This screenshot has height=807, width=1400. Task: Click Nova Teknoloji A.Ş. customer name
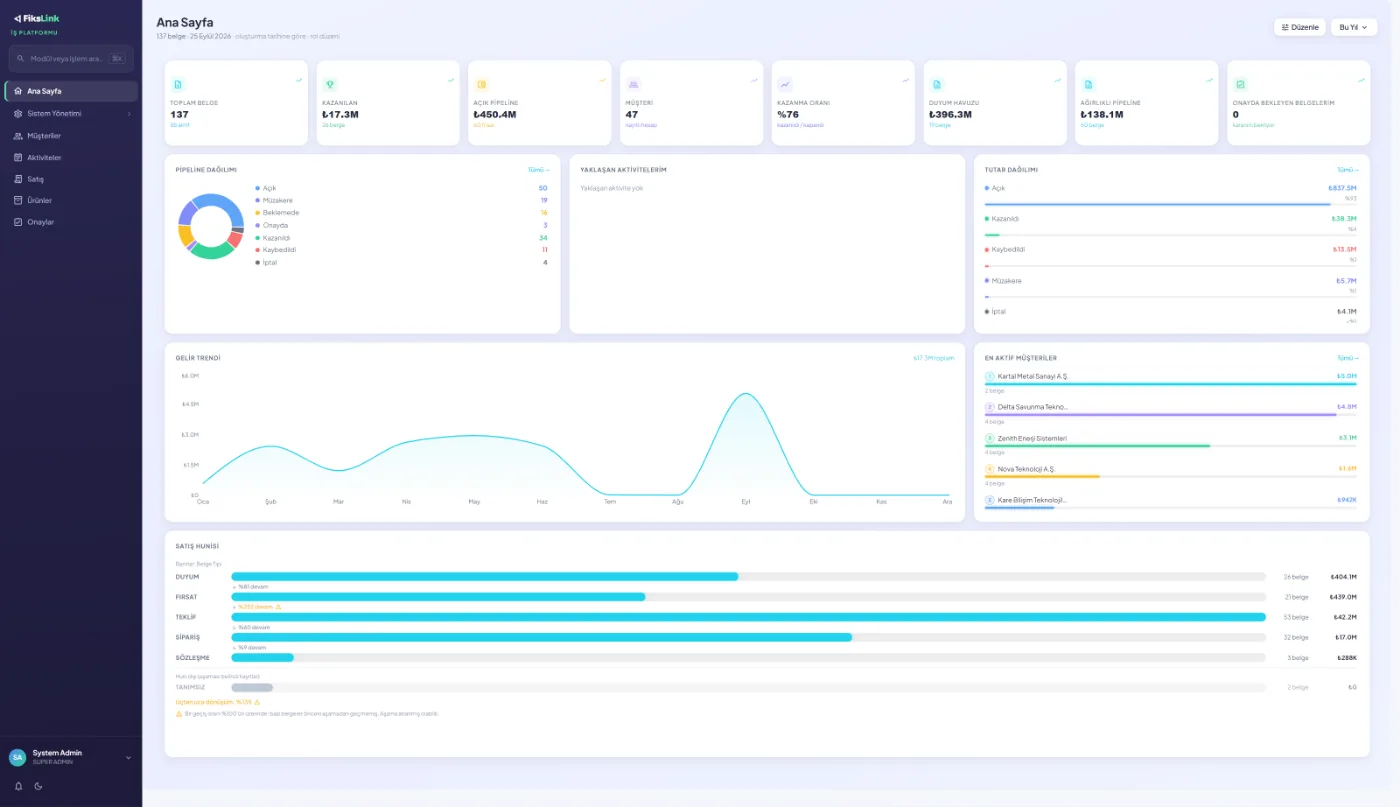[x=1026, y=469]
